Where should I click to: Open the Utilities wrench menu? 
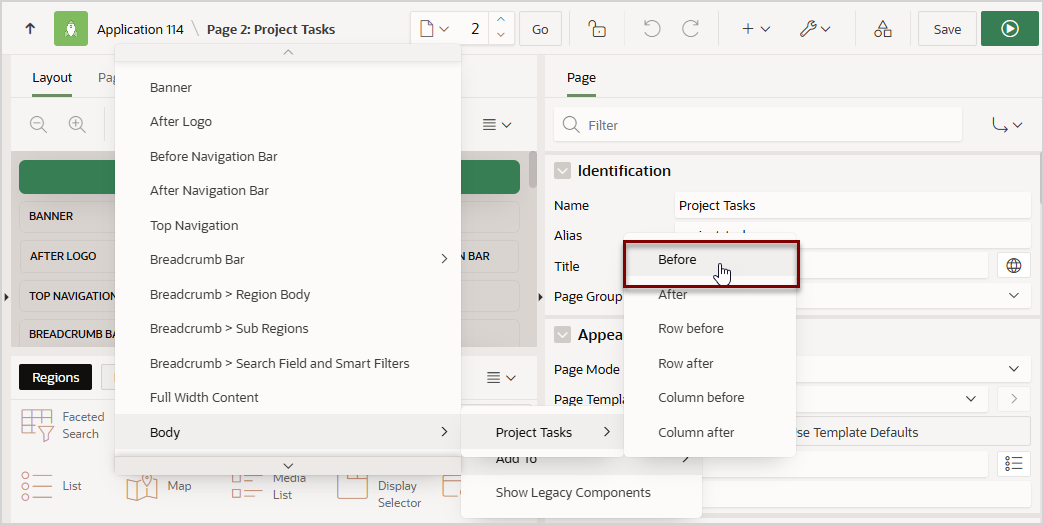pos(815,29)
